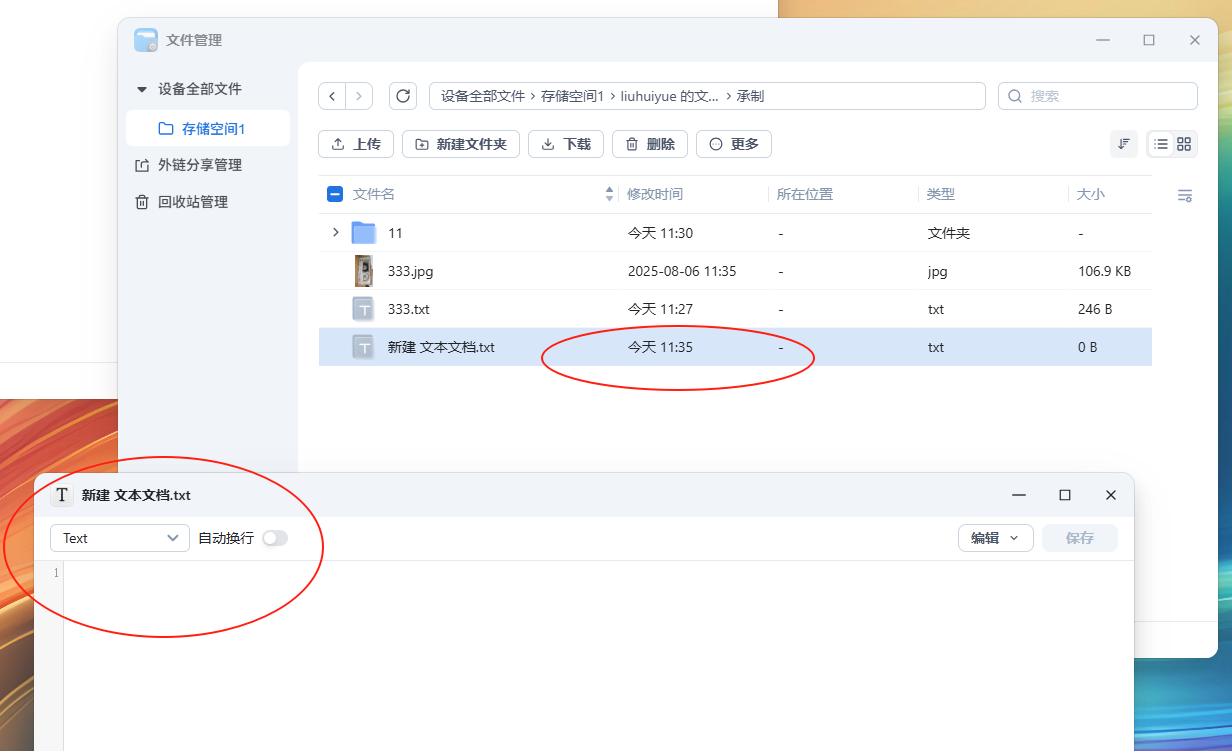This screenshot has width=1232, height=751.
Task: Close the 文件管理 window
Action: (1195, 40)
